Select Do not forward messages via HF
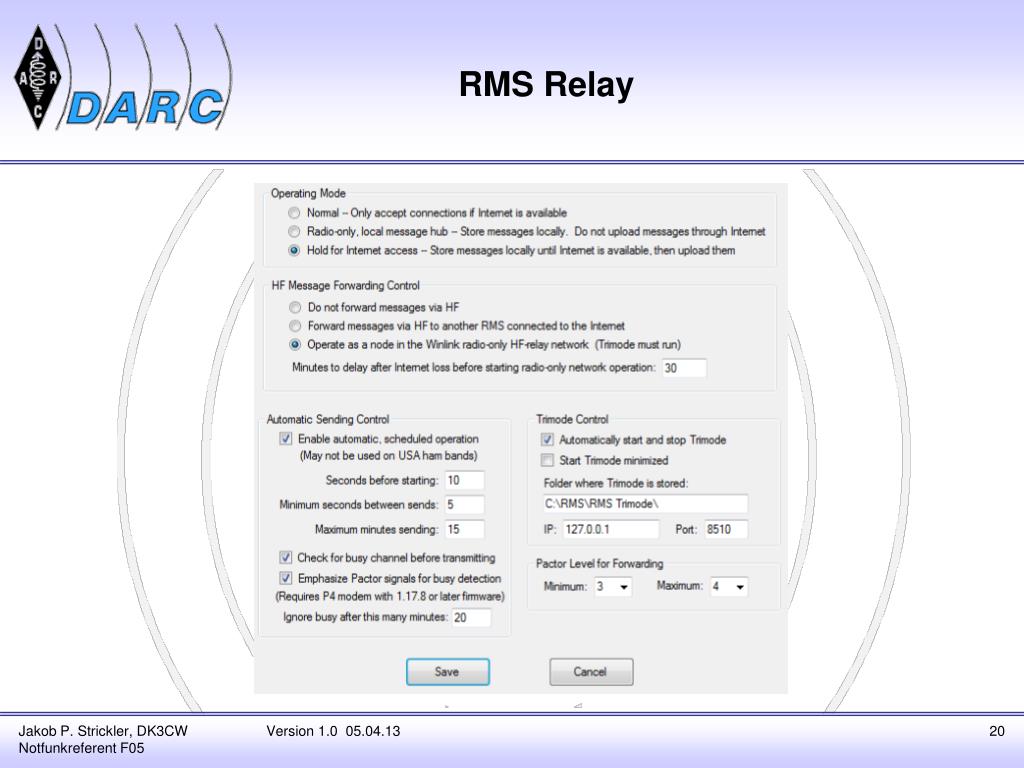This screenshot has width=1024, height=768. [x=295, y=308]
